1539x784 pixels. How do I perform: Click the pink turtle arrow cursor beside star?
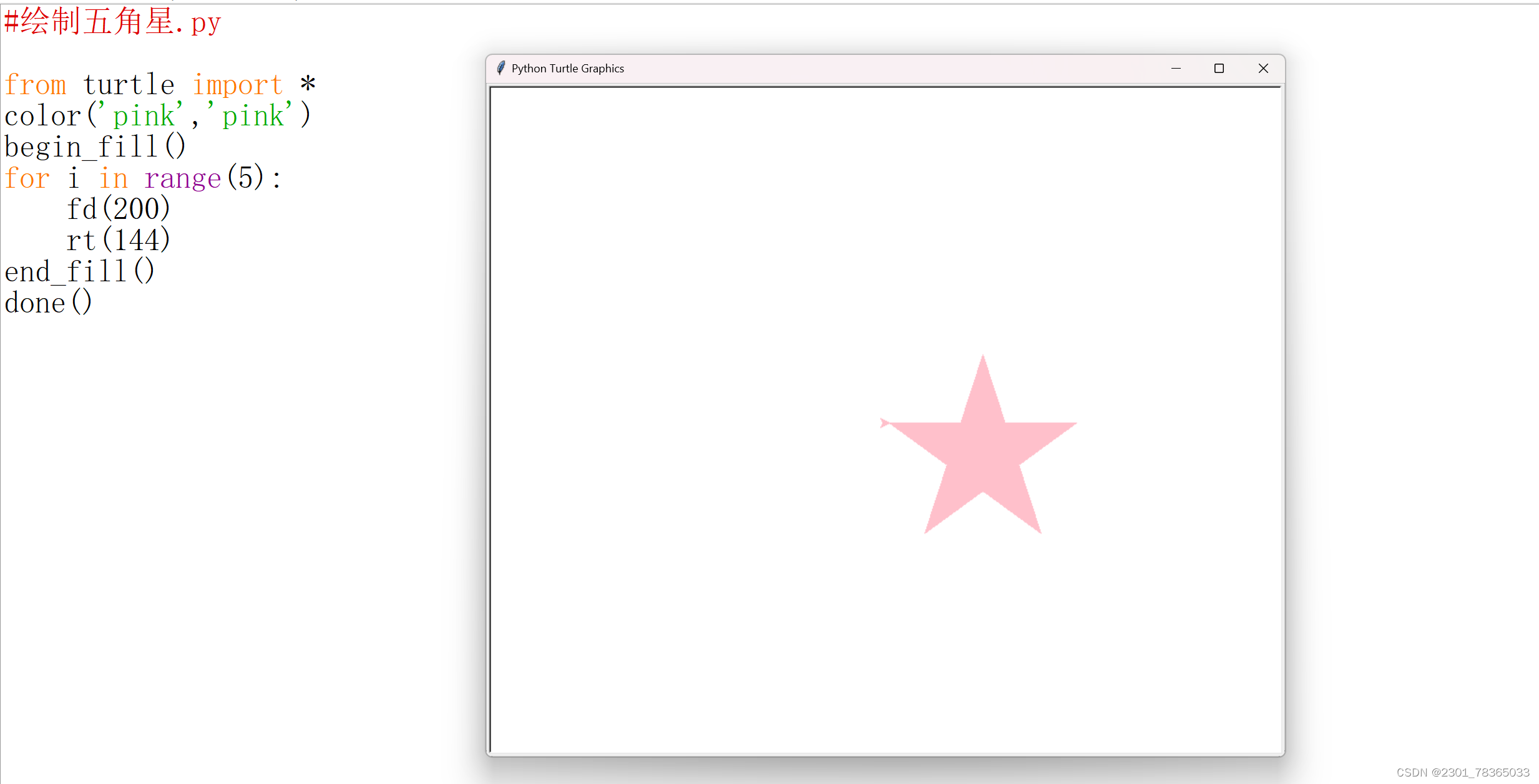884,423
